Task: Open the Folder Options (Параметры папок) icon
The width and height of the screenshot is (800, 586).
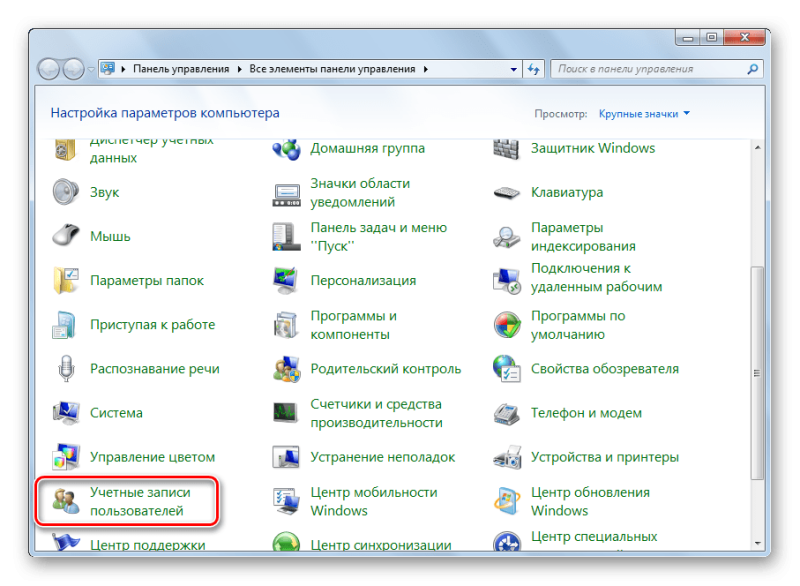Action: [66, 280]
